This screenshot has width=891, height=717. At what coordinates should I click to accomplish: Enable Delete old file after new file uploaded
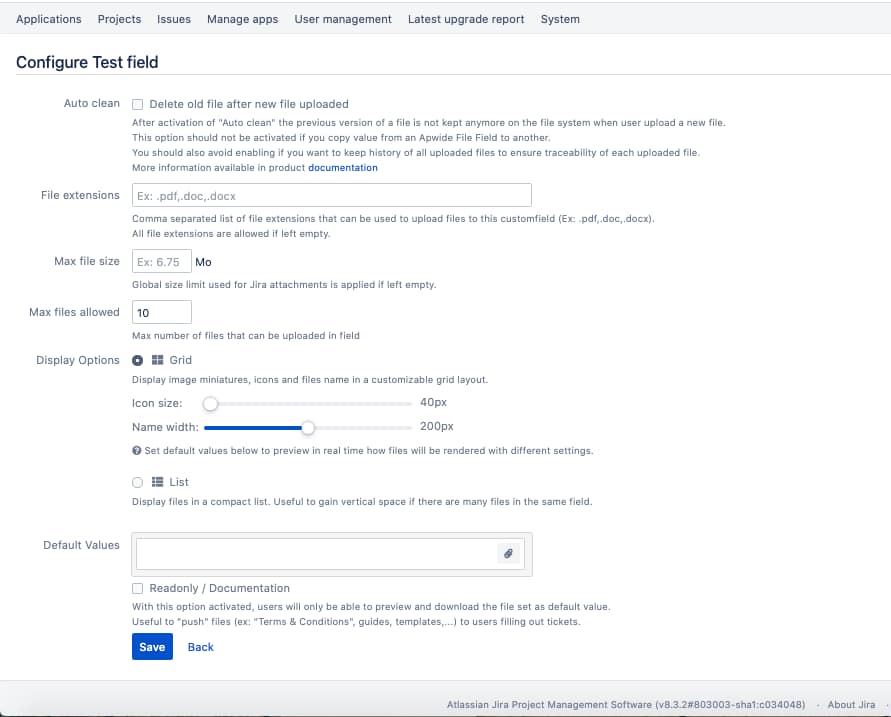[137, 104]
